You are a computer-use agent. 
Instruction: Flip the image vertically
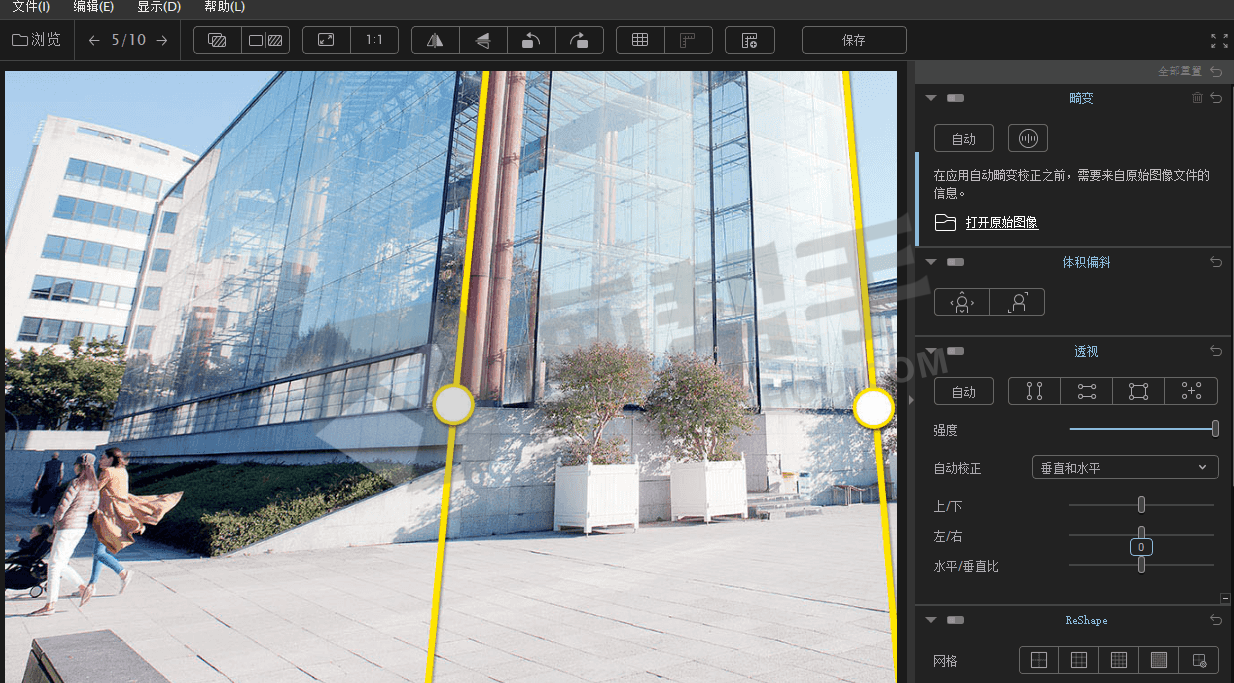click(483, 40)
